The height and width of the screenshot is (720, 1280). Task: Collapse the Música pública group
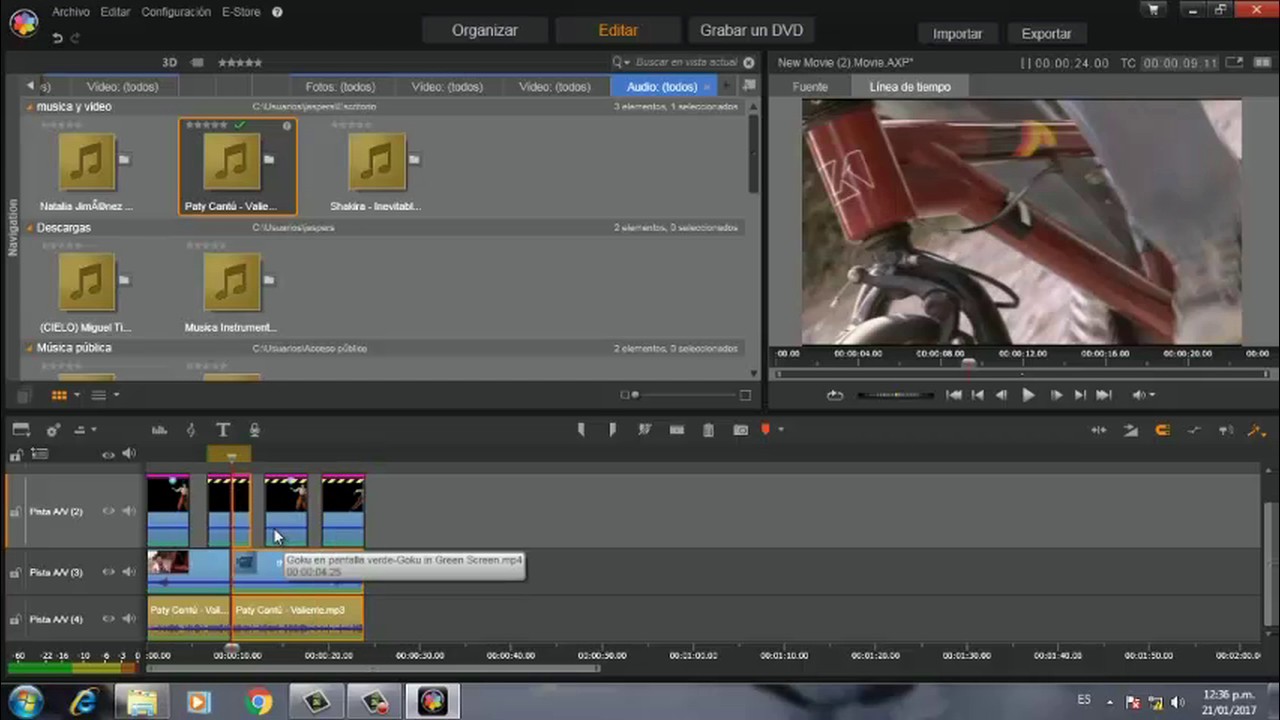(30, 348)
